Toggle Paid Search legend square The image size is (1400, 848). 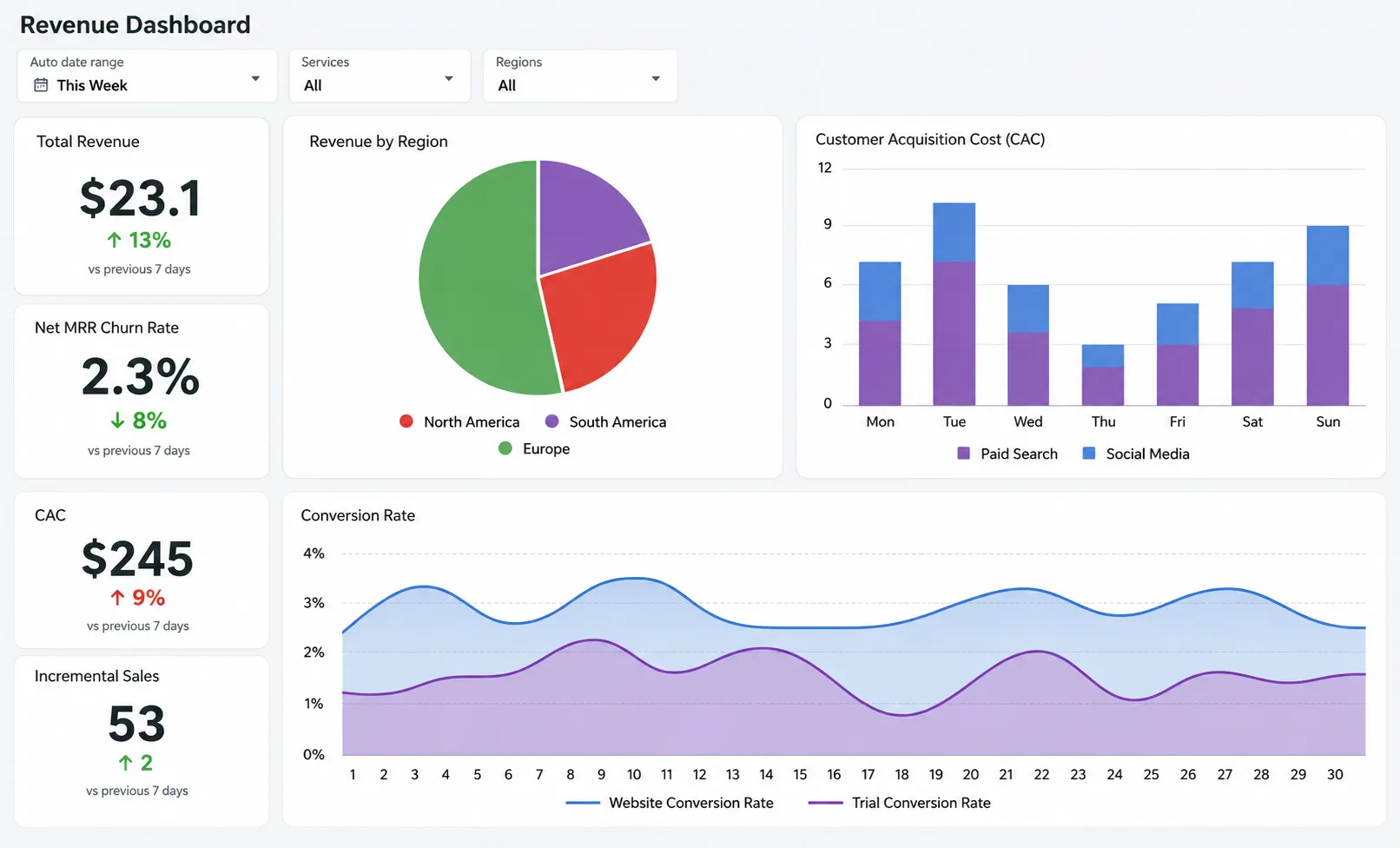tap(963, 454)
